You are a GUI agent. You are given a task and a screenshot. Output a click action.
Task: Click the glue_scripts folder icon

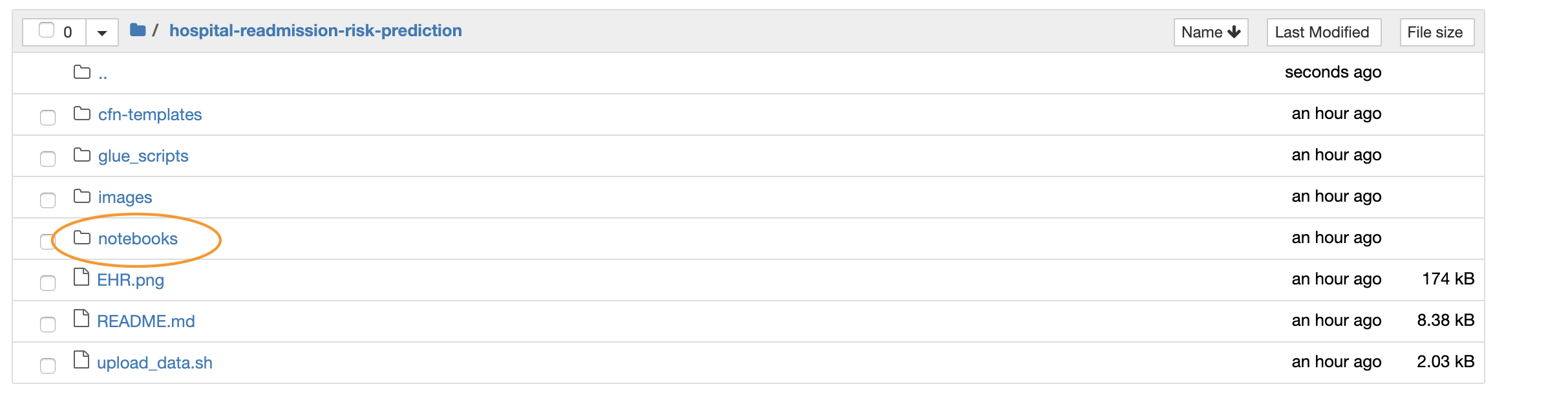82,155
